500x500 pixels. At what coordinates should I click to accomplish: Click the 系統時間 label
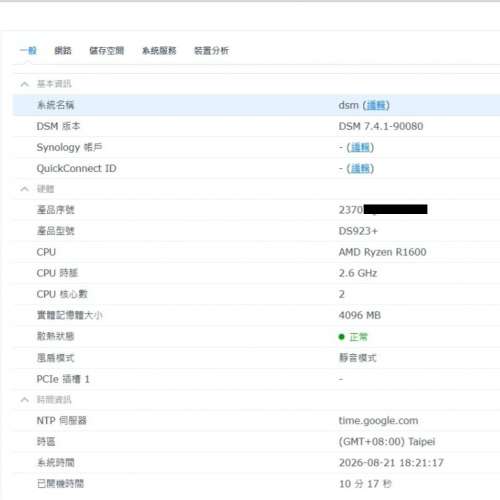(x=55, y=463)
